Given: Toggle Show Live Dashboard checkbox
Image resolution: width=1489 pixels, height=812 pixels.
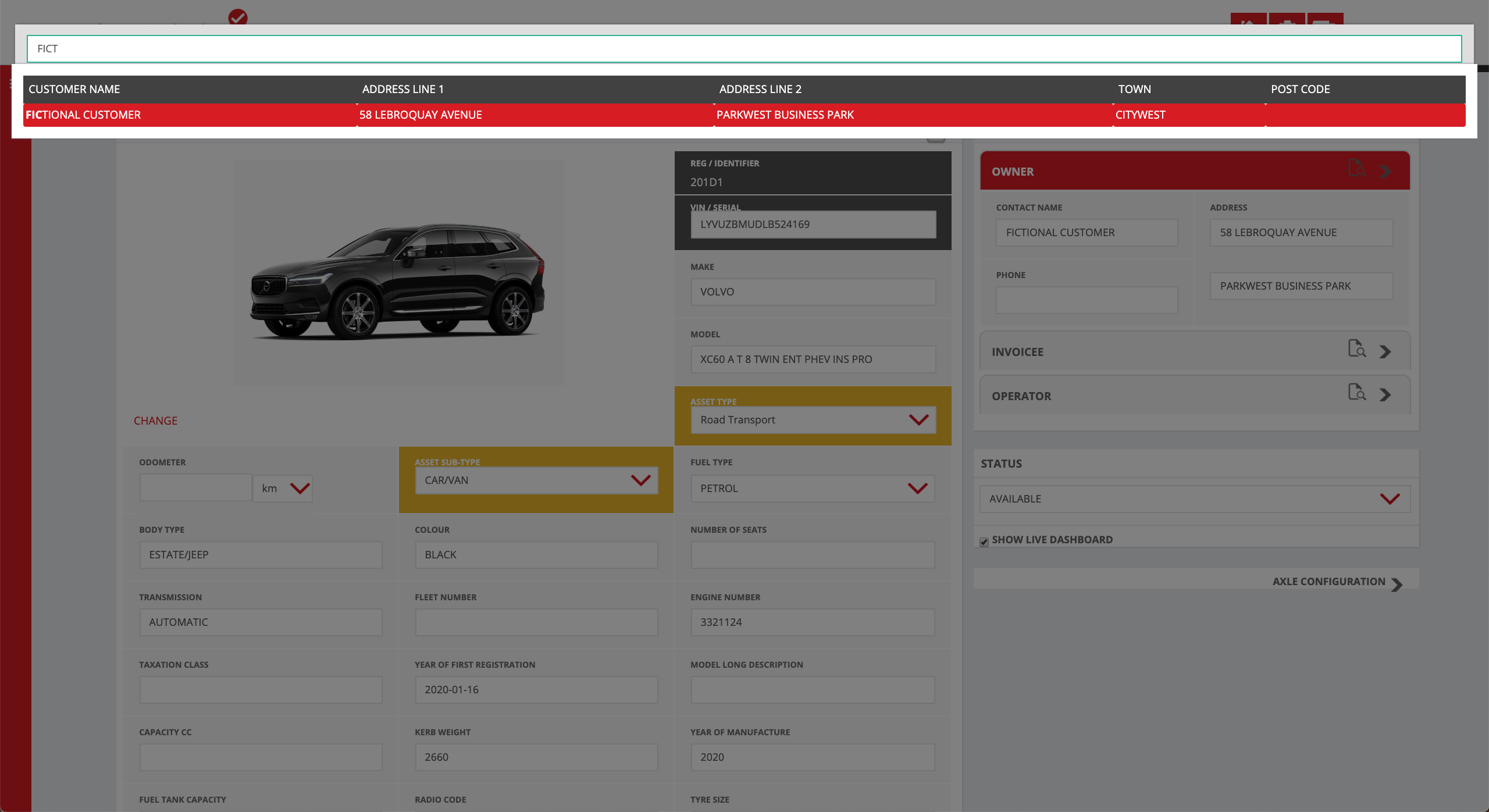Looking at the screenshot, I should [984, 542].
